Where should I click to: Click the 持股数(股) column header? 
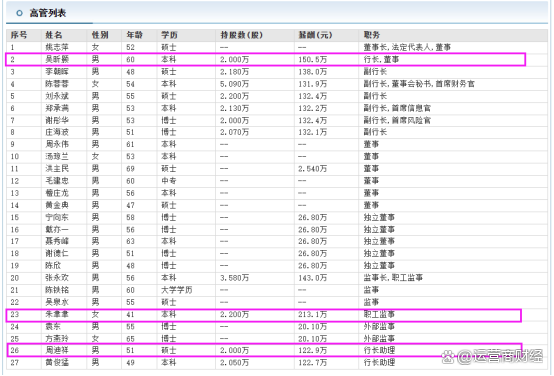point(242,35)
